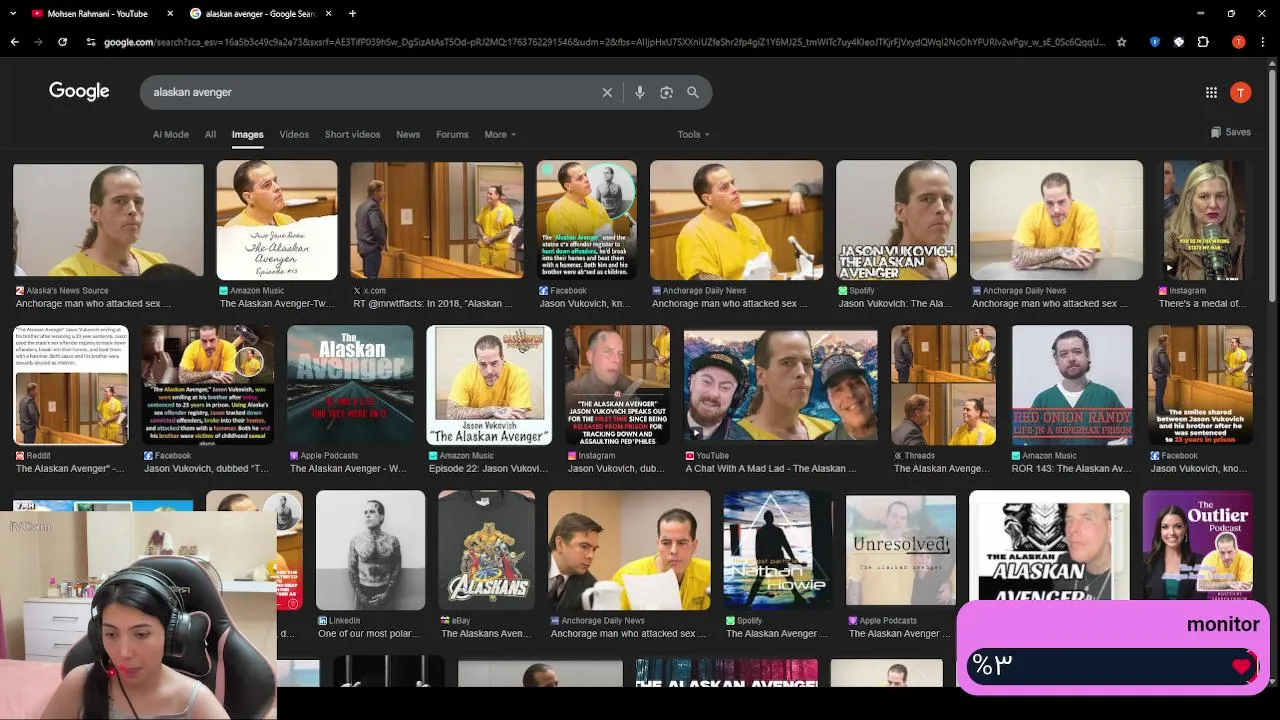
Task: Switch to Short videos tab
Action: click(352, 134)
